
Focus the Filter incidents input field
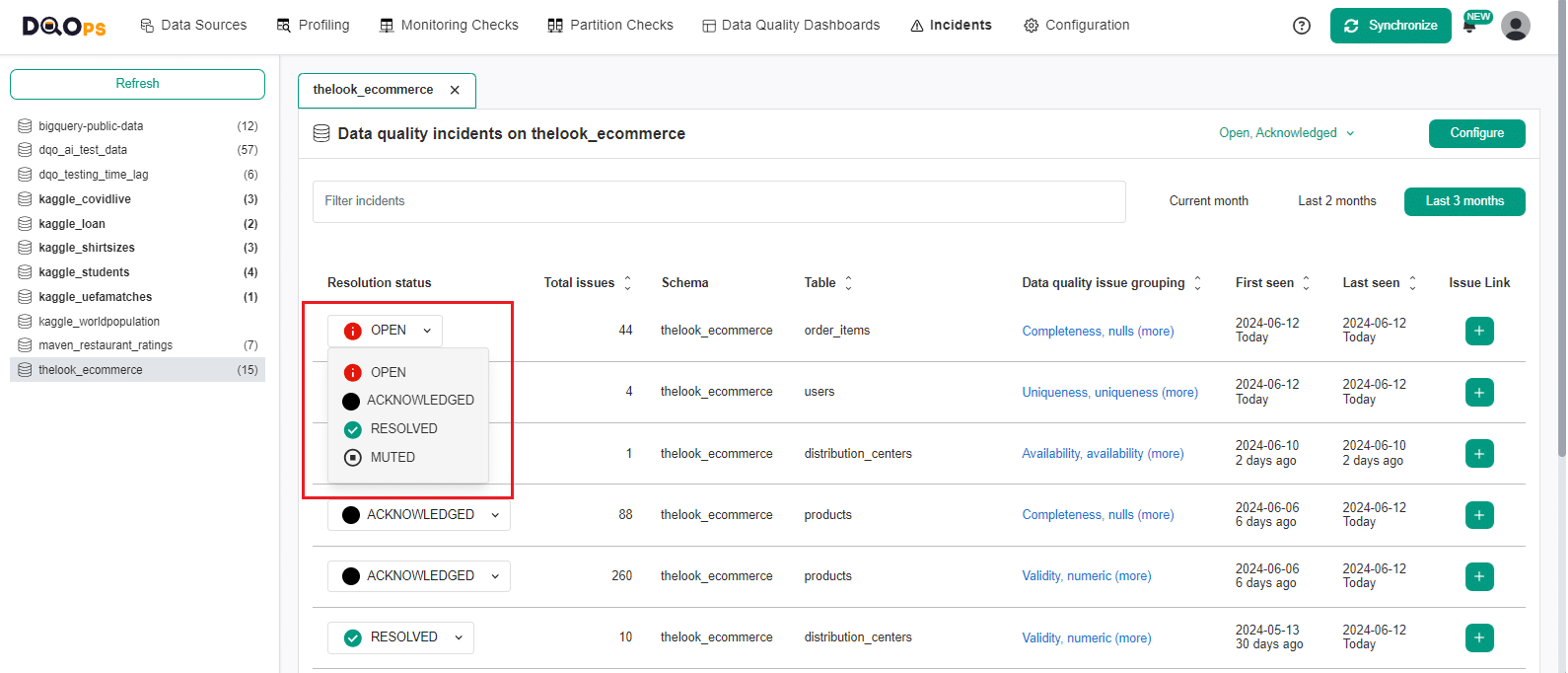coord(719,201)
